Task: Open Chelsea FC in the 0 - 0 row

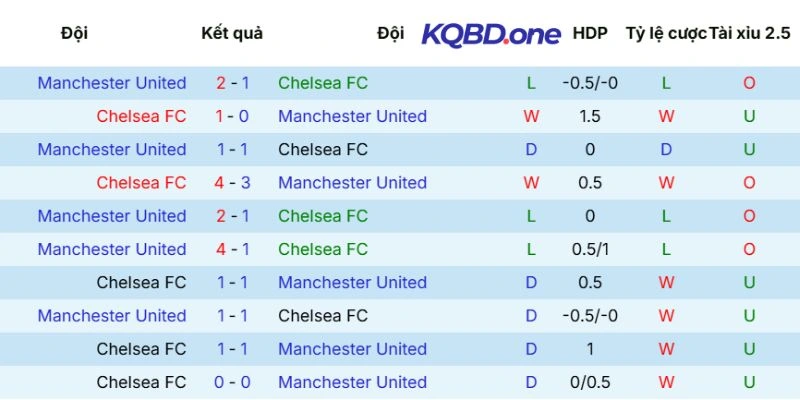Action: (x=141, y=382)
